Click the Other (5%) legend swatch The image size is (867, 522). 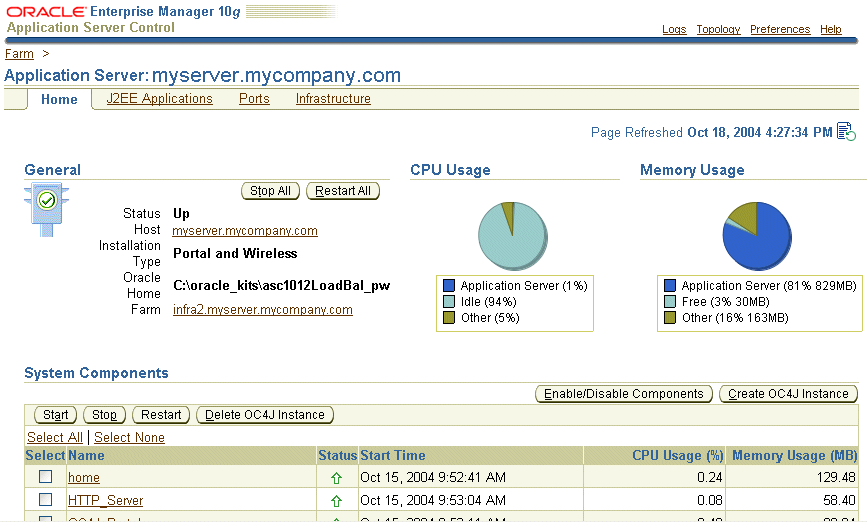coord(449,317)
